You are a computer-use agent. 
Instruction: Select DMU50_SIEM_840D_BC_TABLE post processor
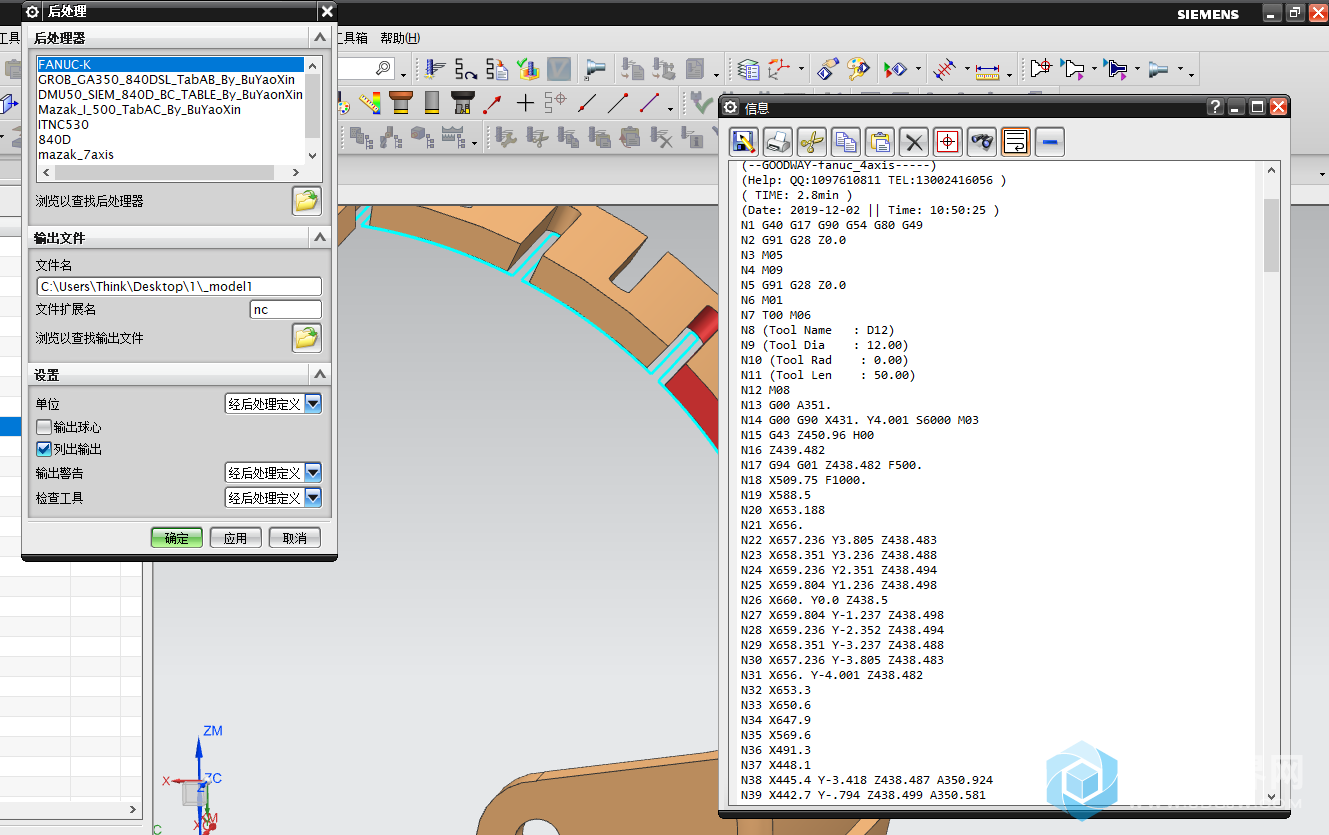pyautogui.click(x=170, y=94)
